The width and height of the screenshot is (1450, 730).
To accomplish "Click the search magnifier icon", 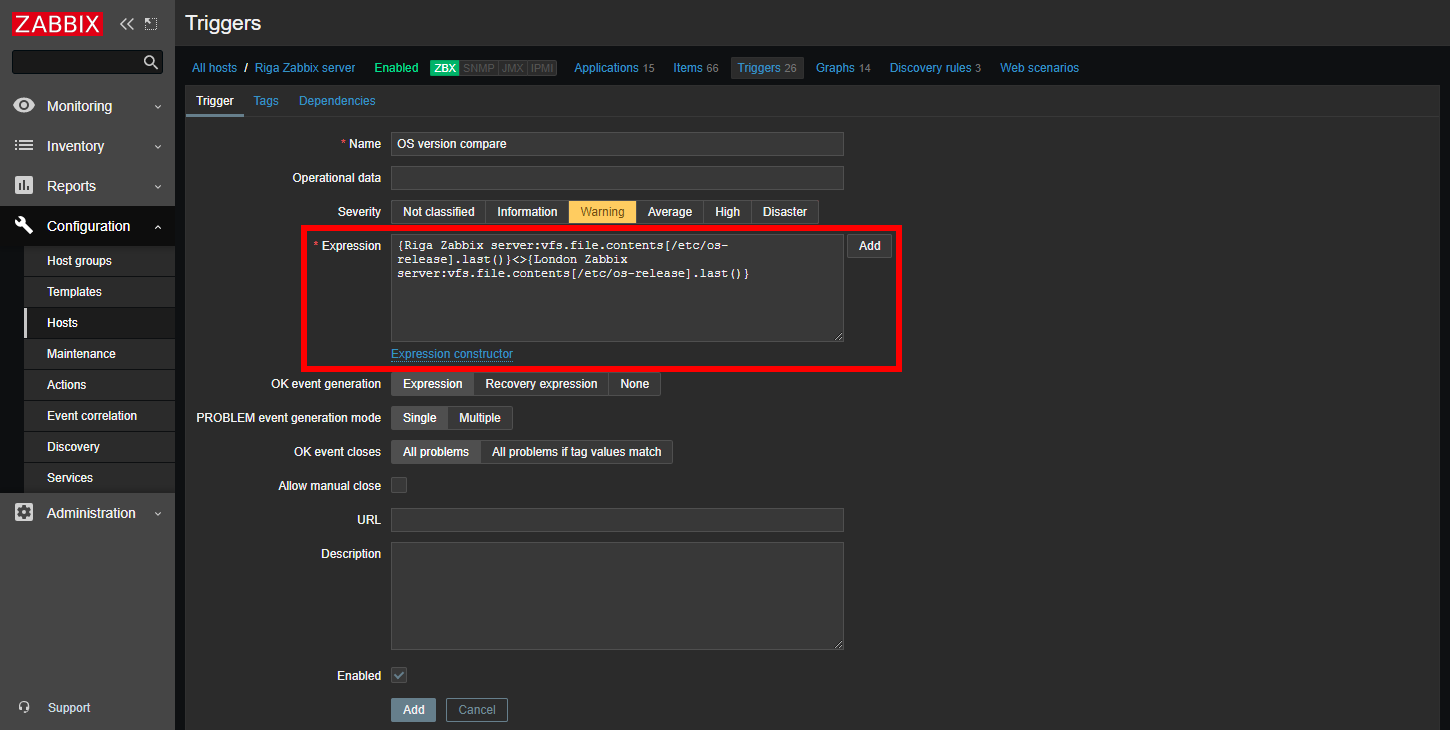I will (151, 61).
